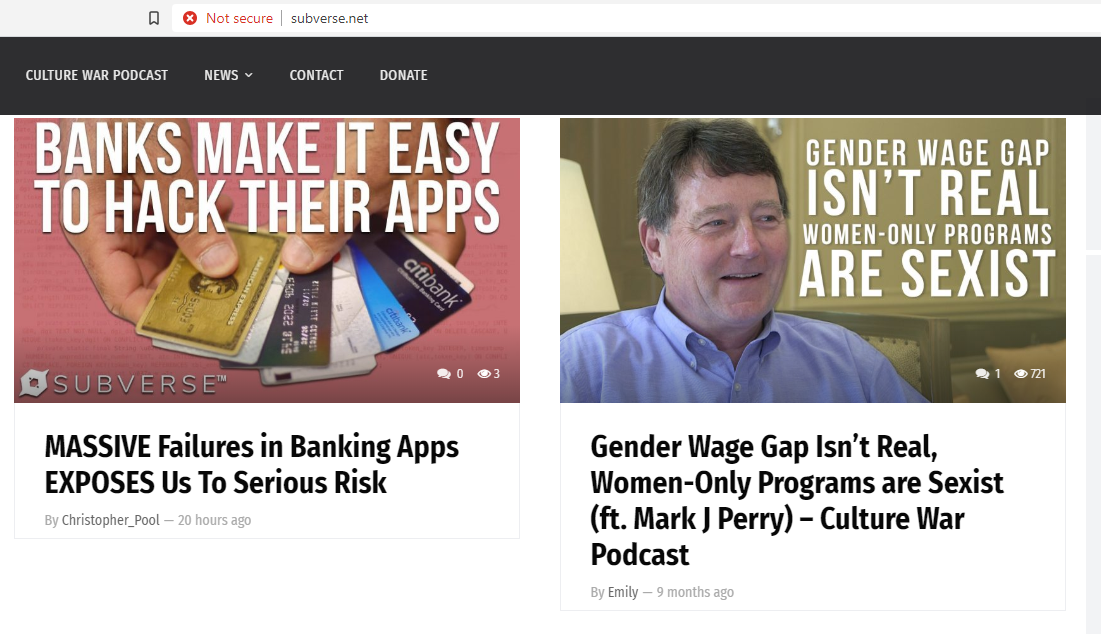
Task: Click the Not secure label in the address bar
Action: 239,18
